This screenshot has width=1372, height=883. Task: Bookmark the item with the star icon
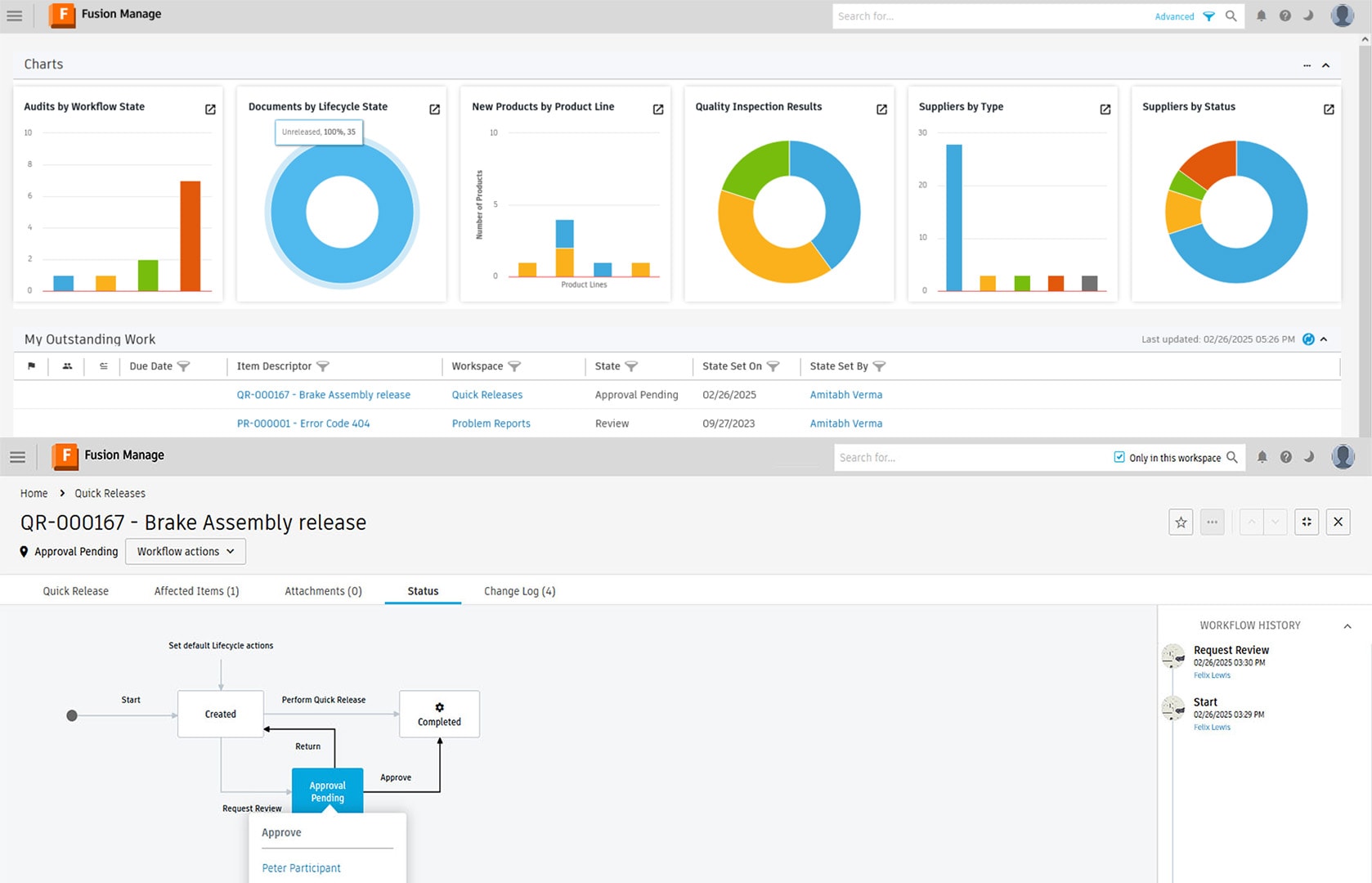coord(1181,522)
